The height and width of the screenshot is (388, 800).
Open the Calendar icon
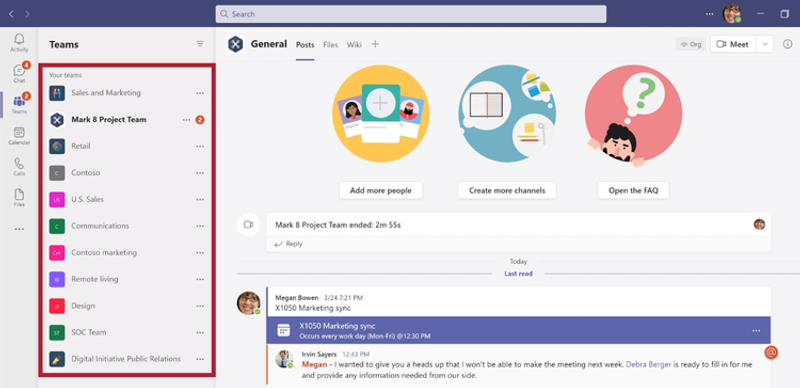coord(19,136)
